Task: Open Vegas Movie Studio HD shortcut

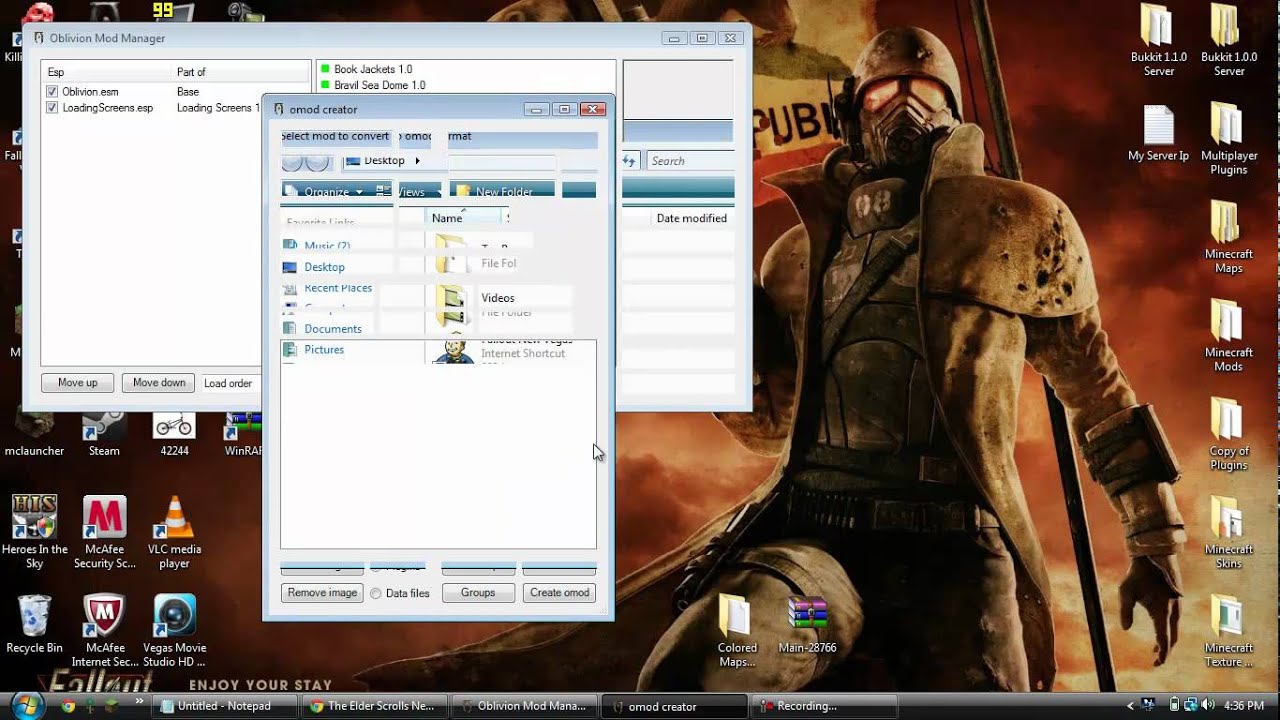Action: tap(175, 630)
